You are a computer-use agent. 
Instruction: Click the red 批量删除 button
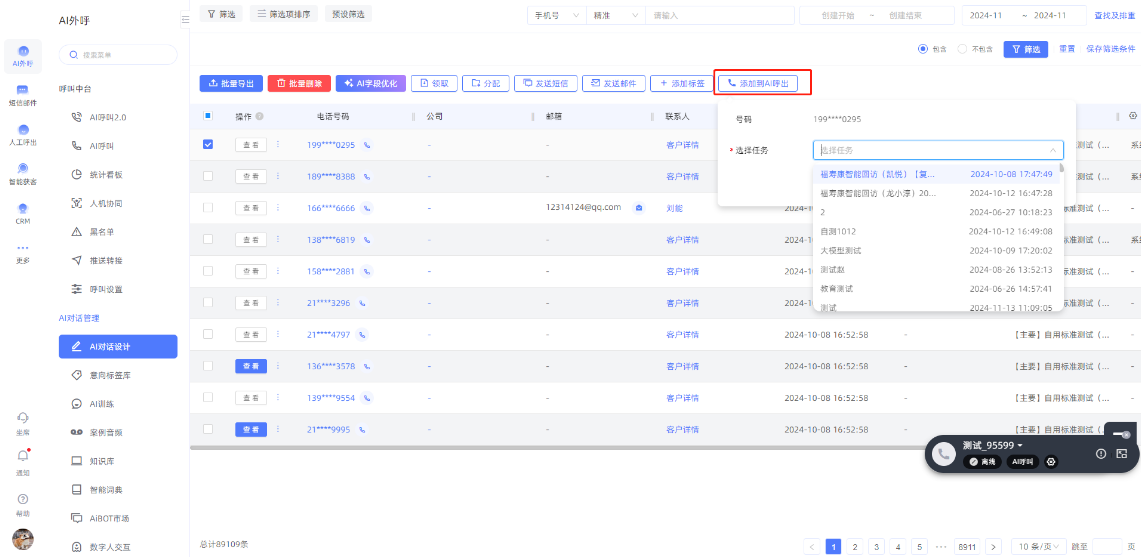pyautogui.click(x=298, y=84)
